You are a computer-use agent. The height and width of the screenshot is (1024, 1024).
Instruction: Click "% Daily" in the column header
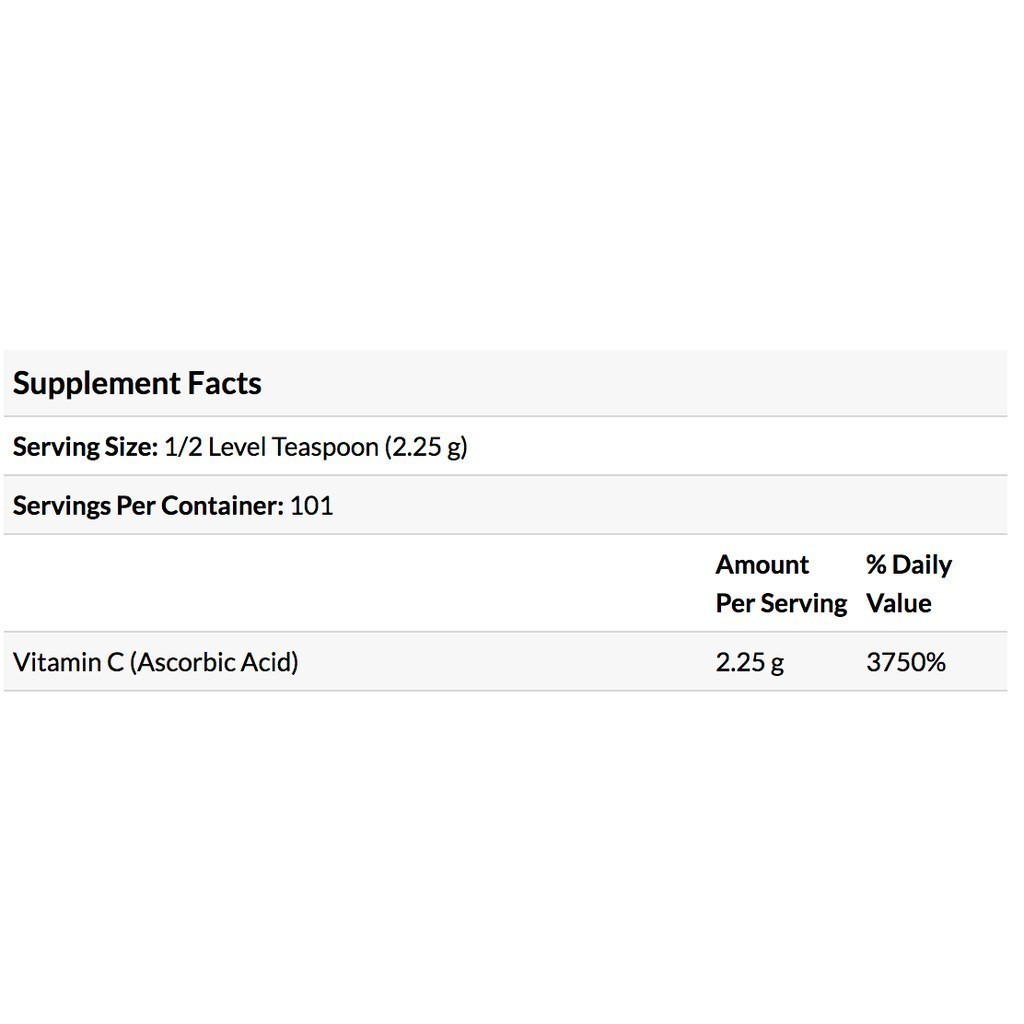click(909, 565)
